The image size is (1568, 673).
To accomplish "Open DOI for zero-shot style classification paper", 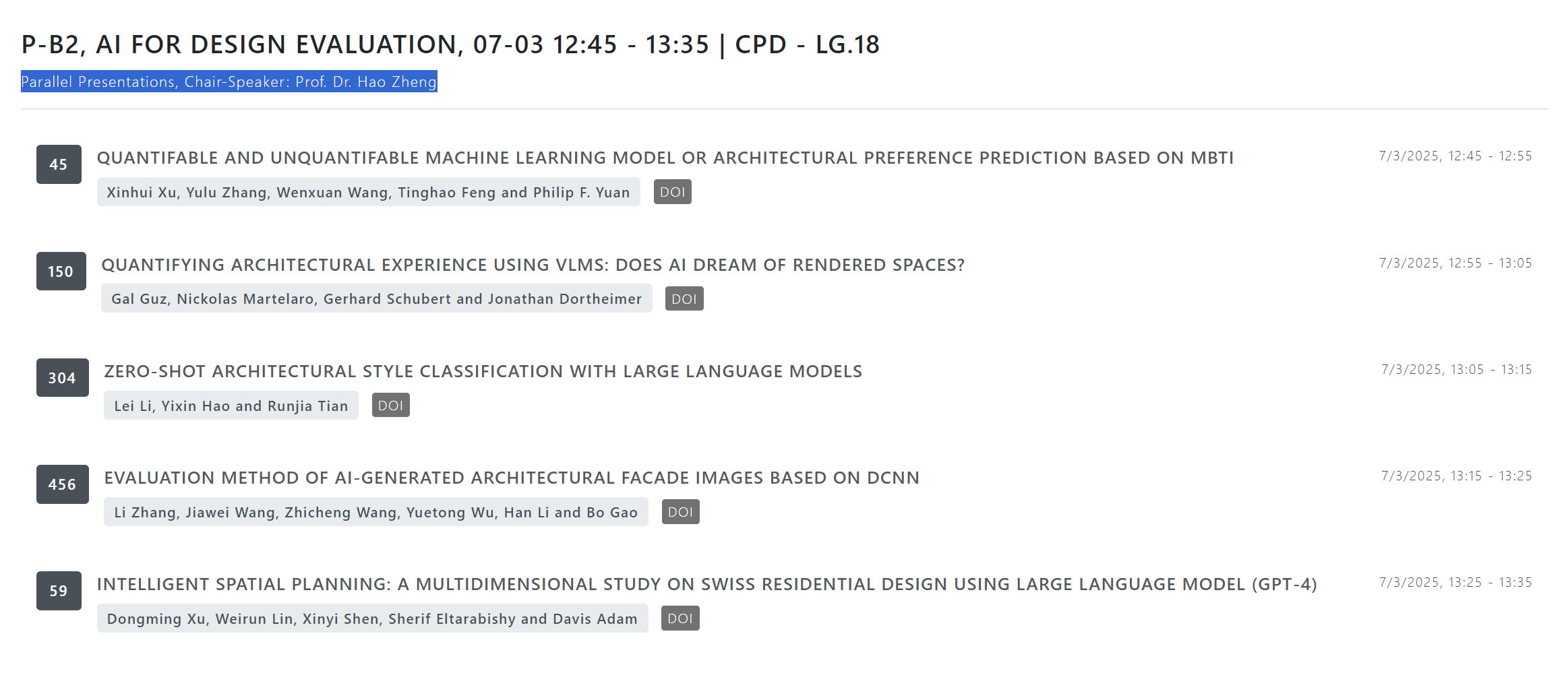I will (390, 406).
